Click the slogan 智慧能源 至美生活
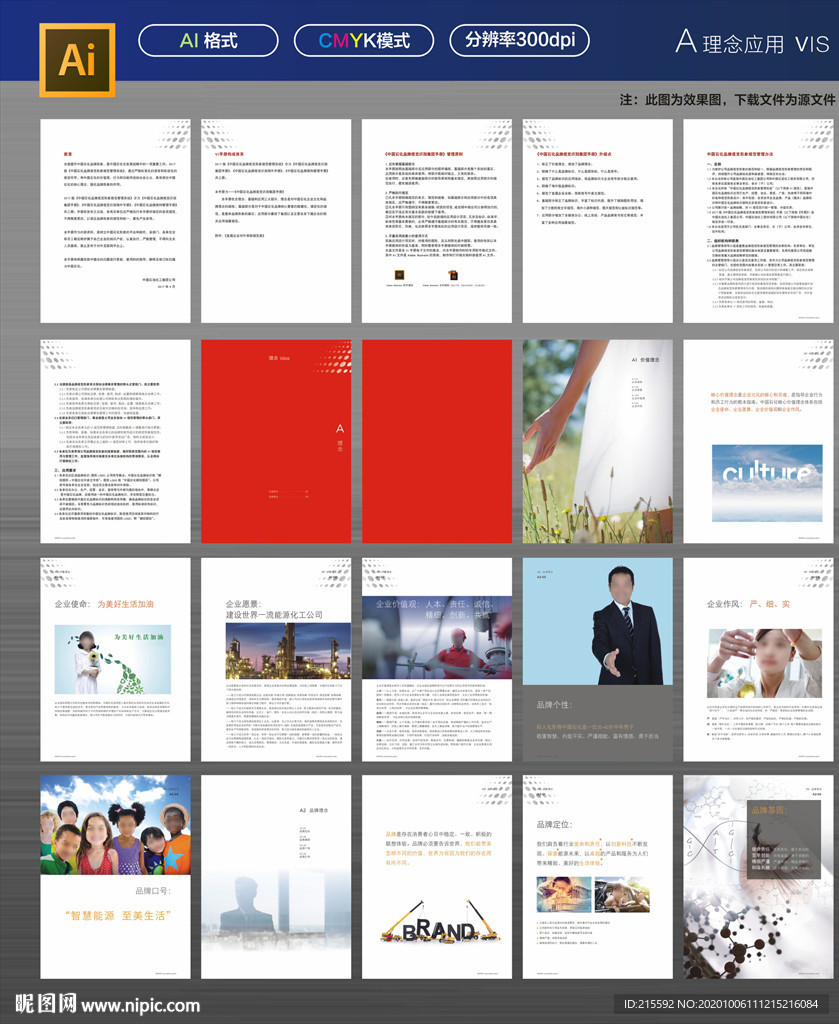 click(x=117, y=916)
